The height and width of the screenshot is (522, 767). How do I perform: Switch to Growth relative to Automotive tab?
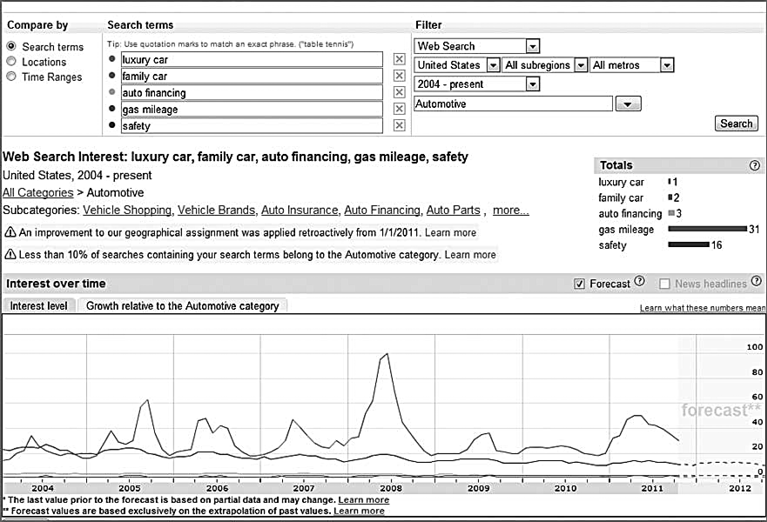[182, 306]
